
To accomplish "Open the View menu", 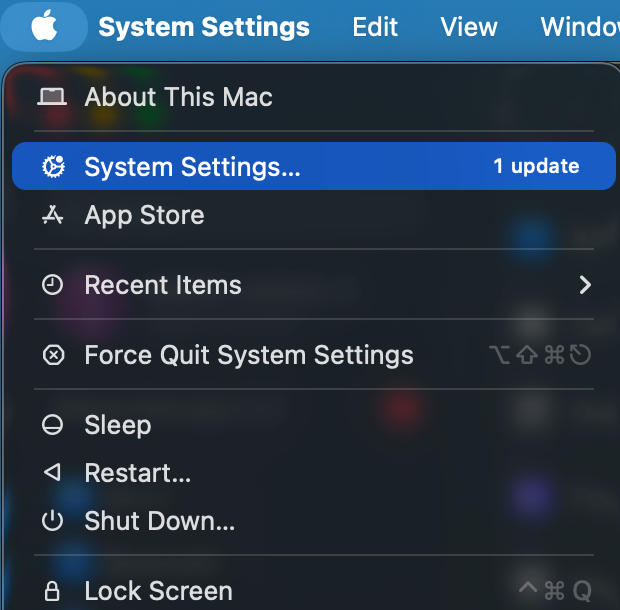I will coord(469,27).
